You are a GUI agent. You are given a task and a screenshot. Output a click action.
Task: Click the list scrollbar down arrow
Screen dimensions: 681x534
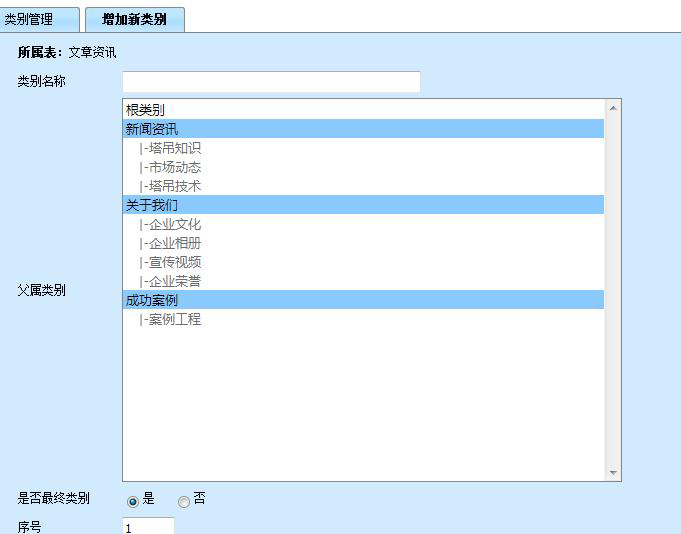[x=613, y=473]
